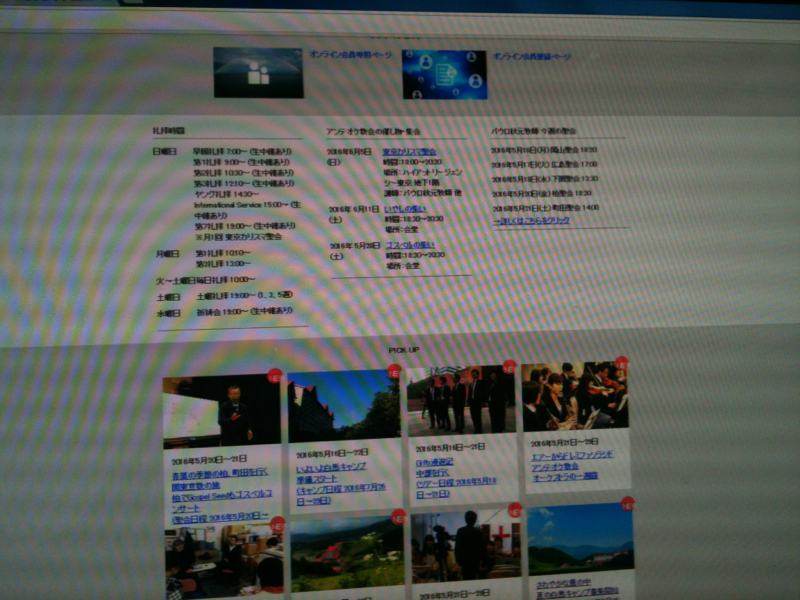This screenshot has height=600, width=800.
Task: Open the speaker-on-stage thumbnail in PICK UP
Action: point(221,411)
